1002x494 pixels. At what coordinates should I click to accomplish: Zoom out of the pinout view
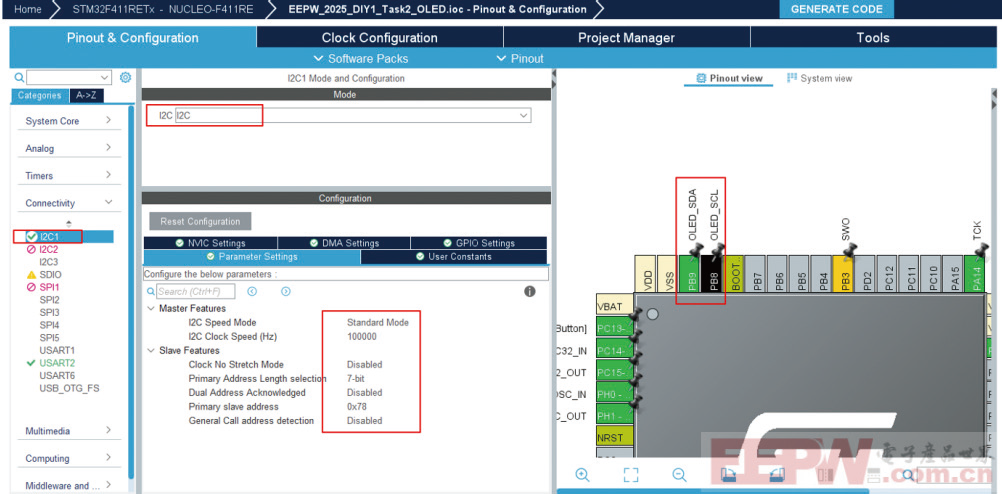coord(679,475)
